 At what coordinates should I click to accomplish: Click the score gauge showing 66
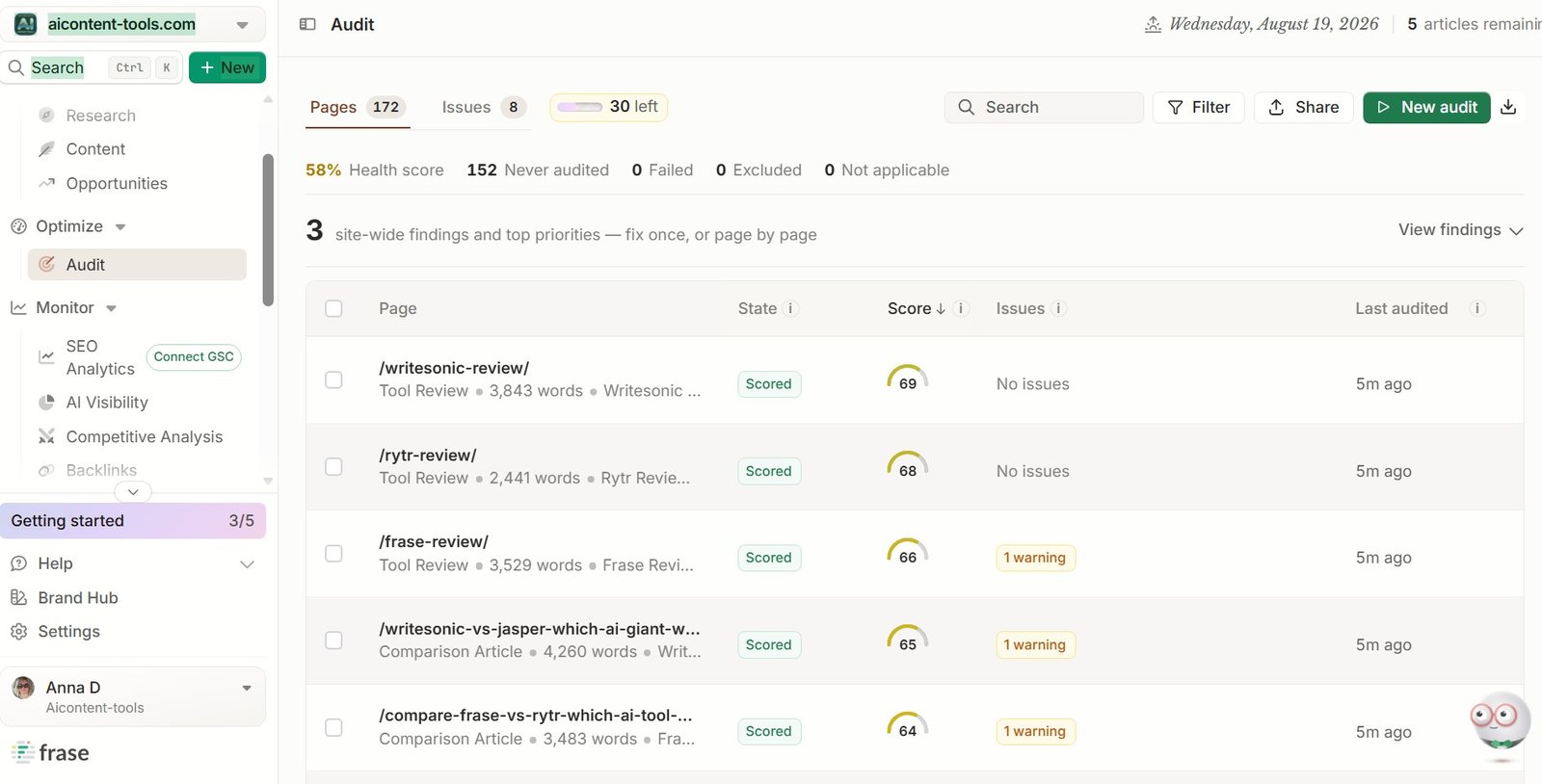coord(908,552)
